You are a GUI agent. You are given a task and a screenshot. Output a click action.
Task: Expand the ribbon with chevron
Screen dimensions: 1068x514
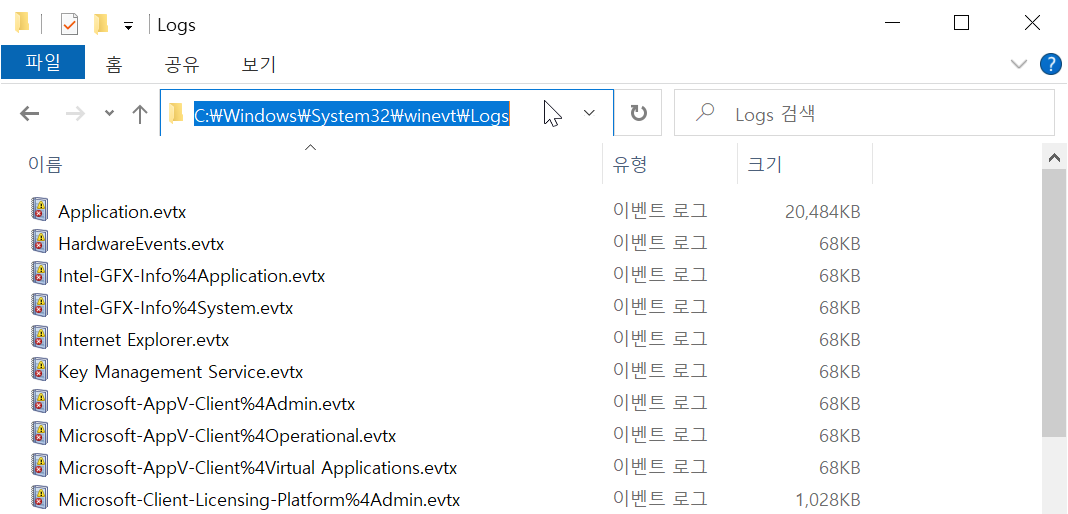tap(1019, 65)
